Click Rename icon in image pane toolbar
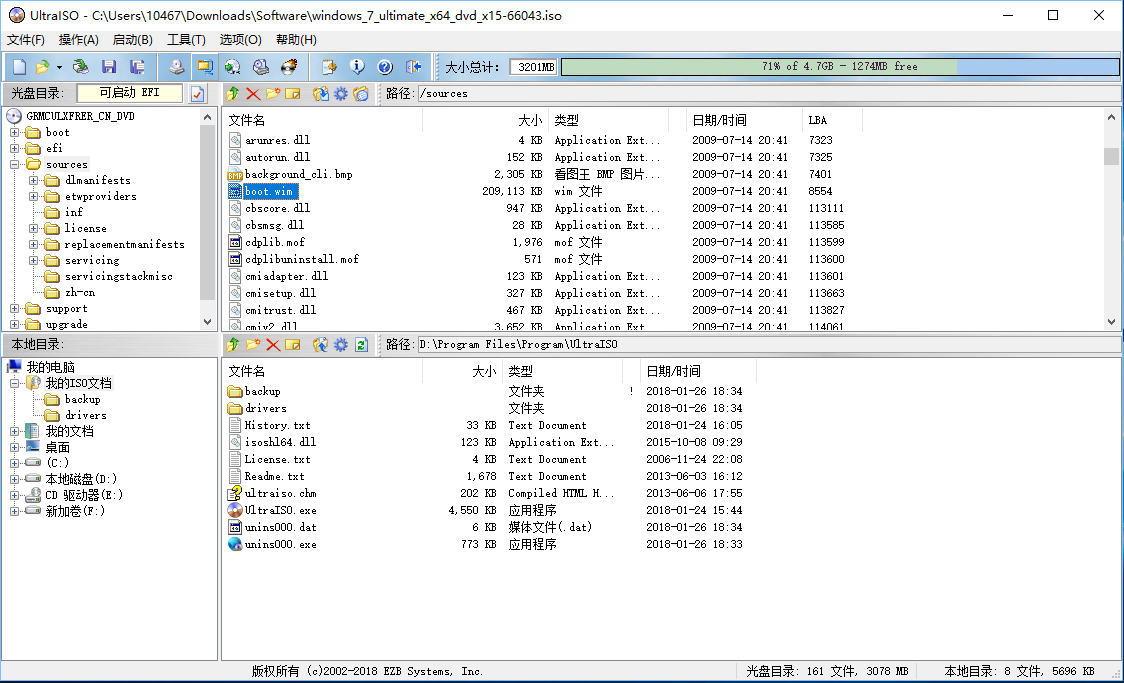 coord(292,94)
